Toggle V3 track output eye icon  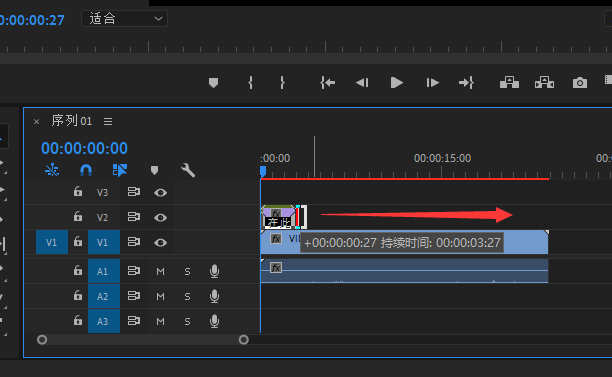tap(160, 192)
